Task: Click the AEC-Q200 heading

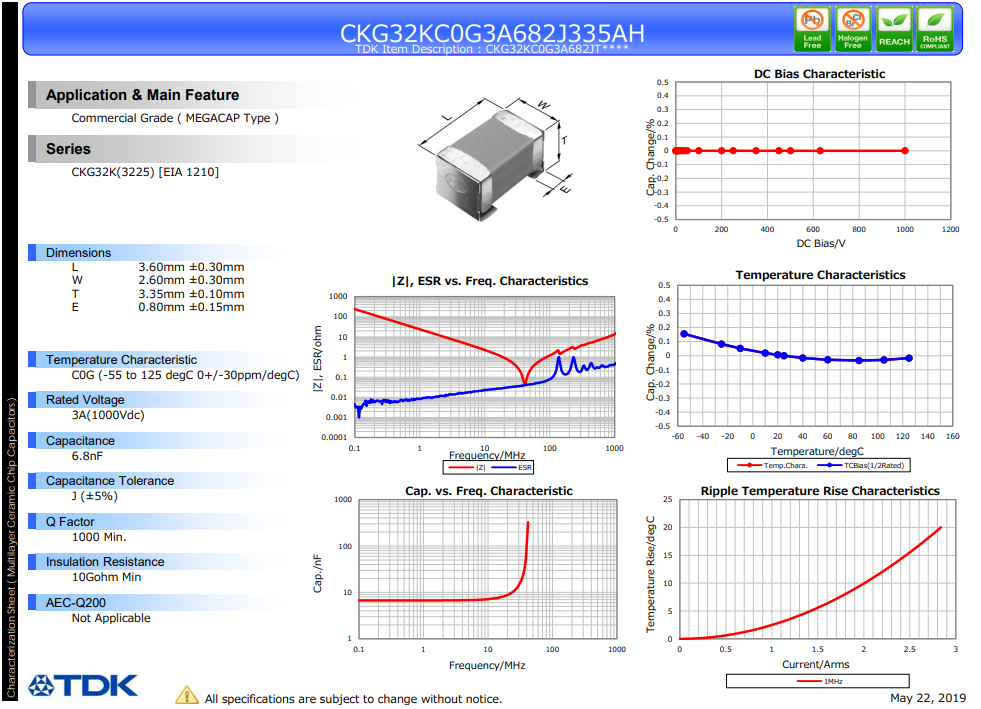Action: 76,603
